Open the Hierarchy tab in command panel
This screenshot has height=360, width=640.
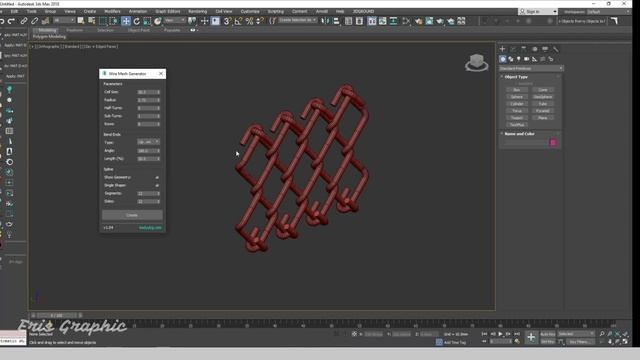pos(524,49)
